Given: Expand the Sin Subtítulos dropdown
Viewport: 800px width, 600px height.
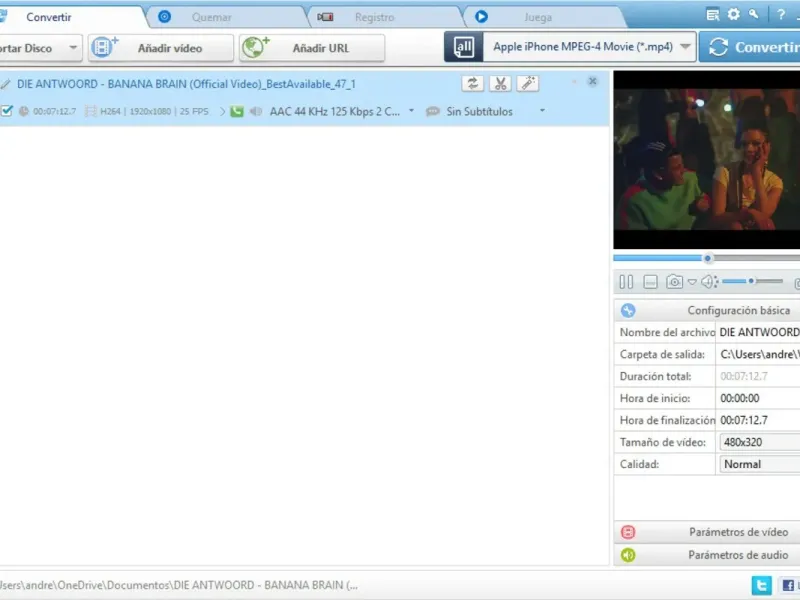Looking at the screenshot, I should pyautogui.click(x=542, y=111).
